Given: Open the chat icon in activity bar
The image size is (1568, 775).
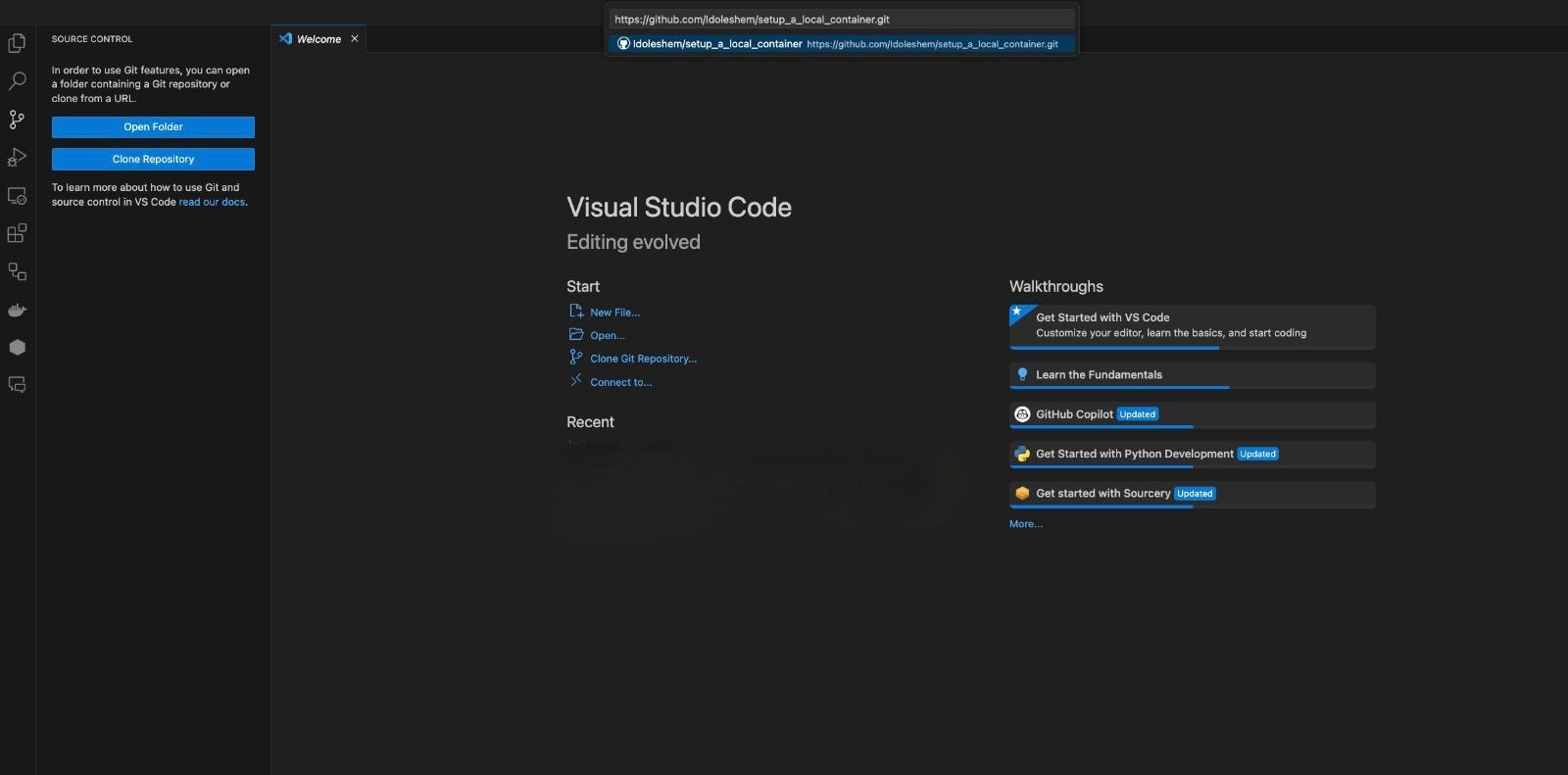Looking at the screenshot, I should click(x=17, y=385).
